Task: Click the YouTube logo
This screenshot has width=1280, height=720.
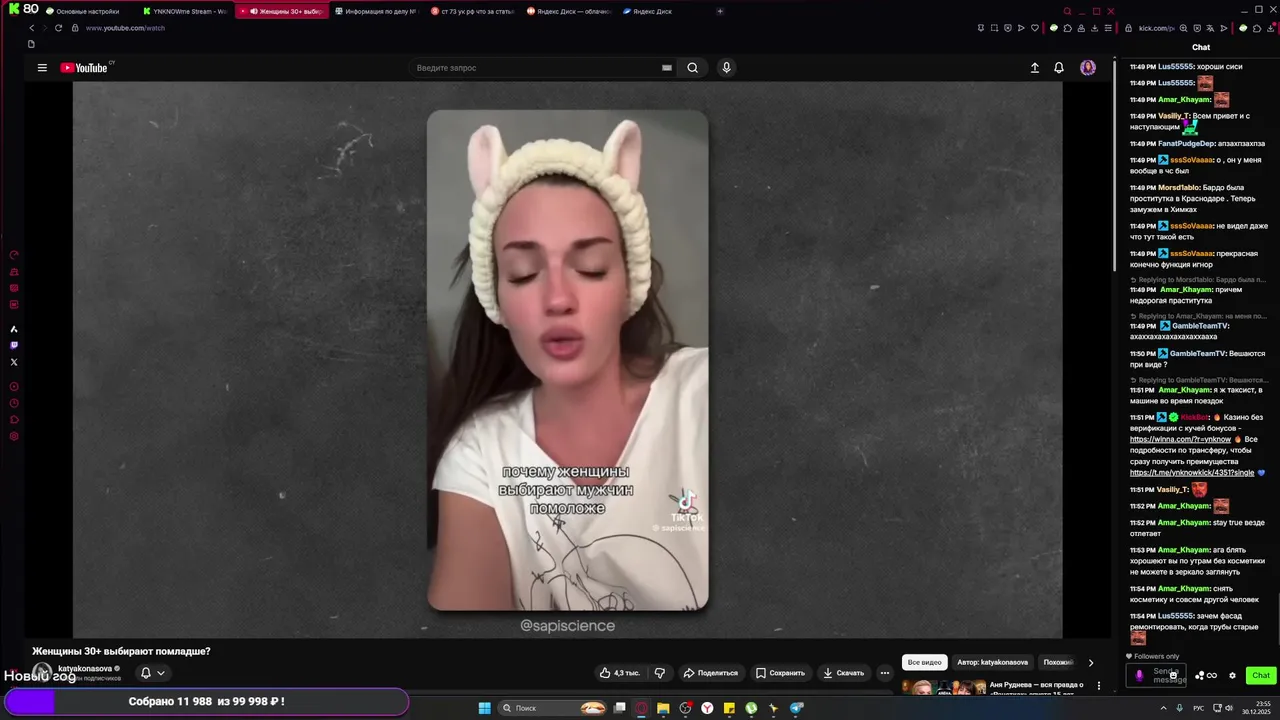Action: click(x=83, y=68)
